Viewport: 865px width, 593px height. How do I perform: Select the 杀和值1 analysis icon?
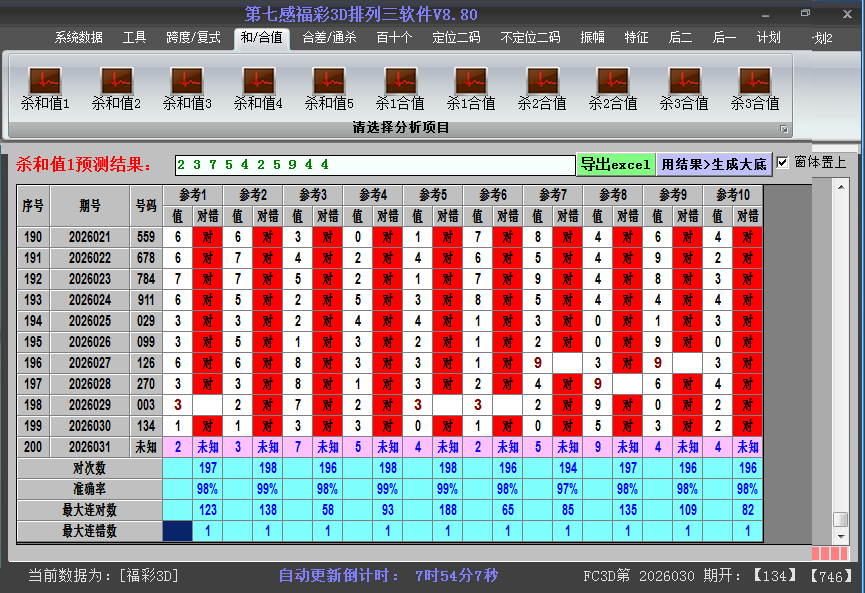[x=44, y=87]
